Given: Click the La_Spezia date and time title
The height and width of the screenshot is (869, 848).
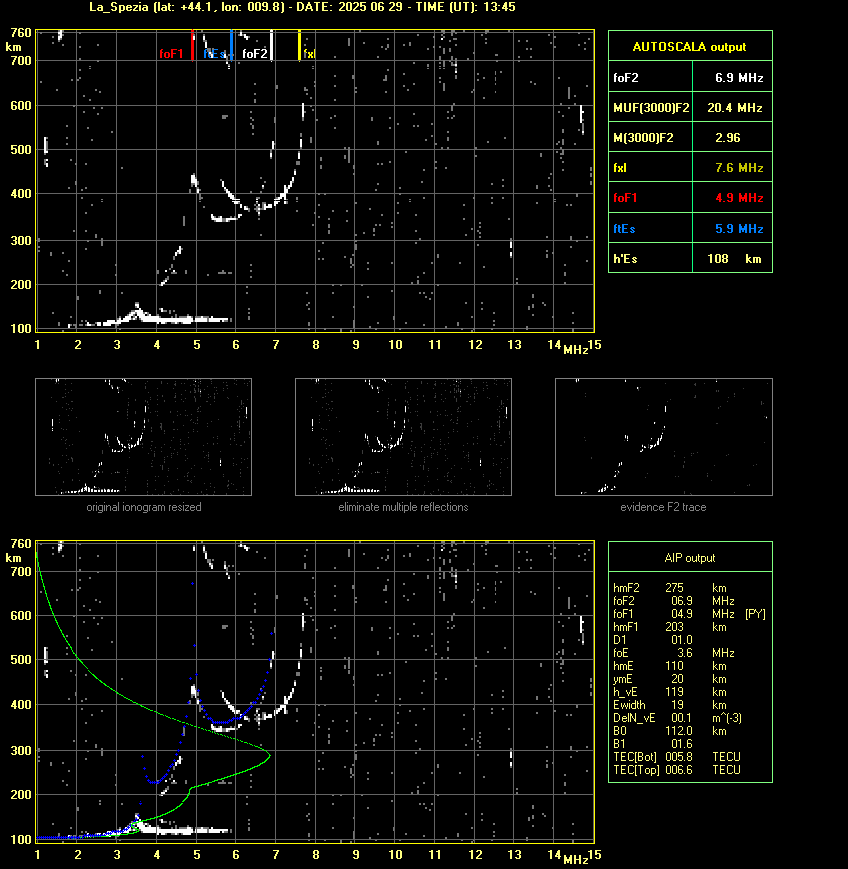Looking at the screenshot, I should click(x=303, y=7).
